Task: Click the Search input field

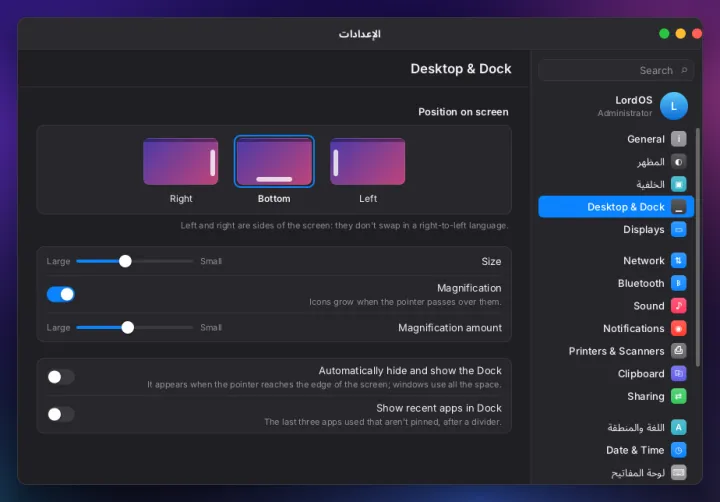Action: tap(616, 70)
